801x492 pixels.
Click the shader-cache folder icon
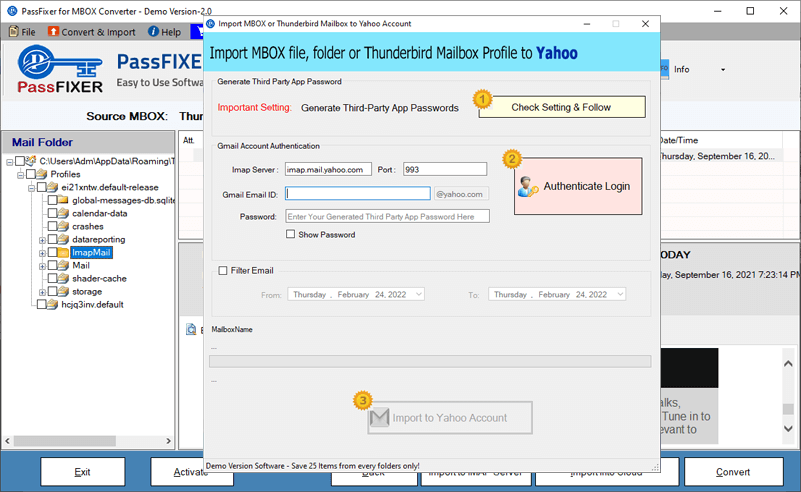click(x=63, y=278)
